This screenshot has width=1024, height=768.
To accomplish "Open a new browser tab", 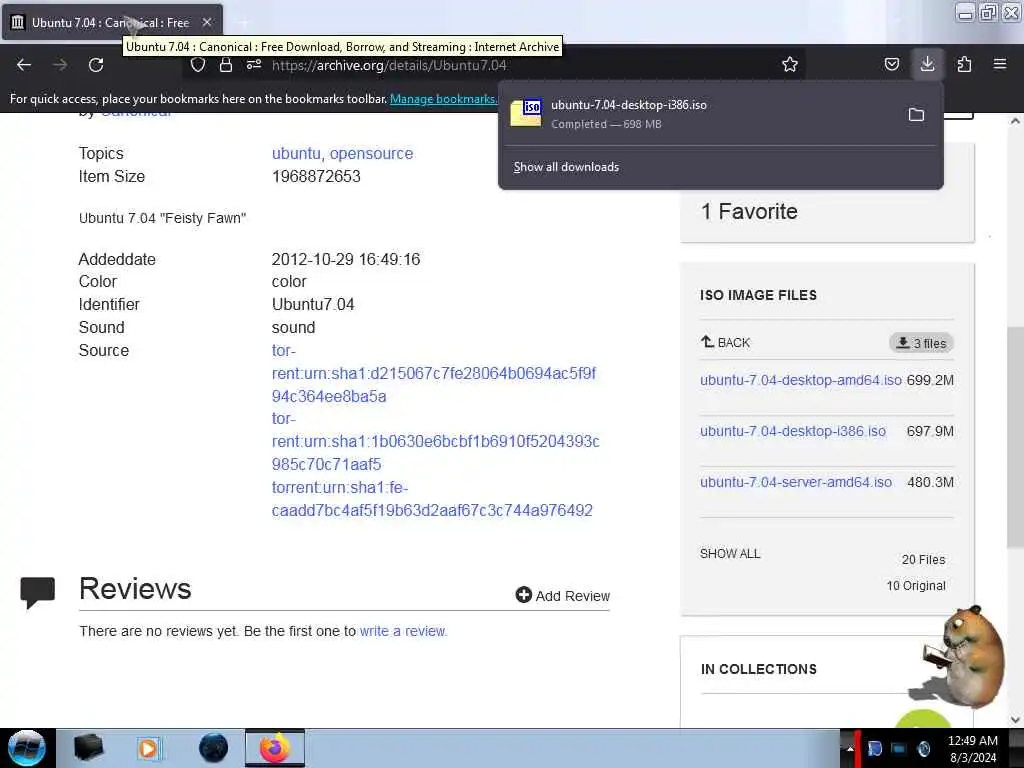I will (x=244, y=23).
